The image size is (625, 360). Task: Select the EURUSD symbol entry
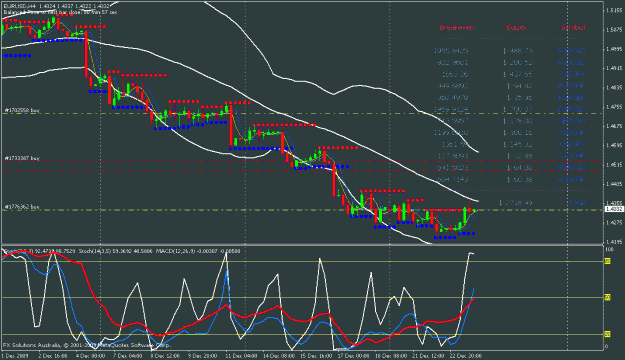(x=571, y=109)
